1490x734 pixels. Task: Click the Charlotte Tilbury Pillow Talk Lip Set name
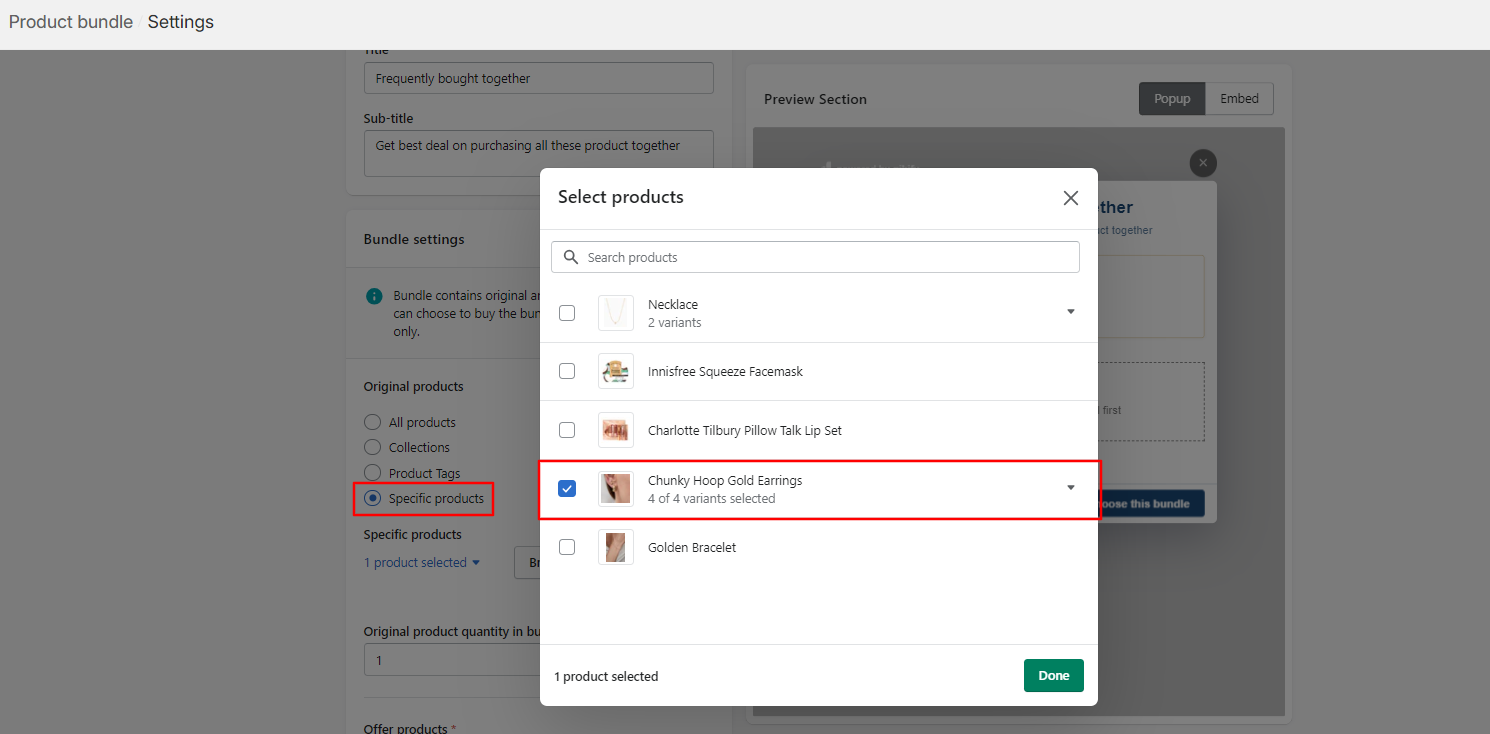[745, 430]
